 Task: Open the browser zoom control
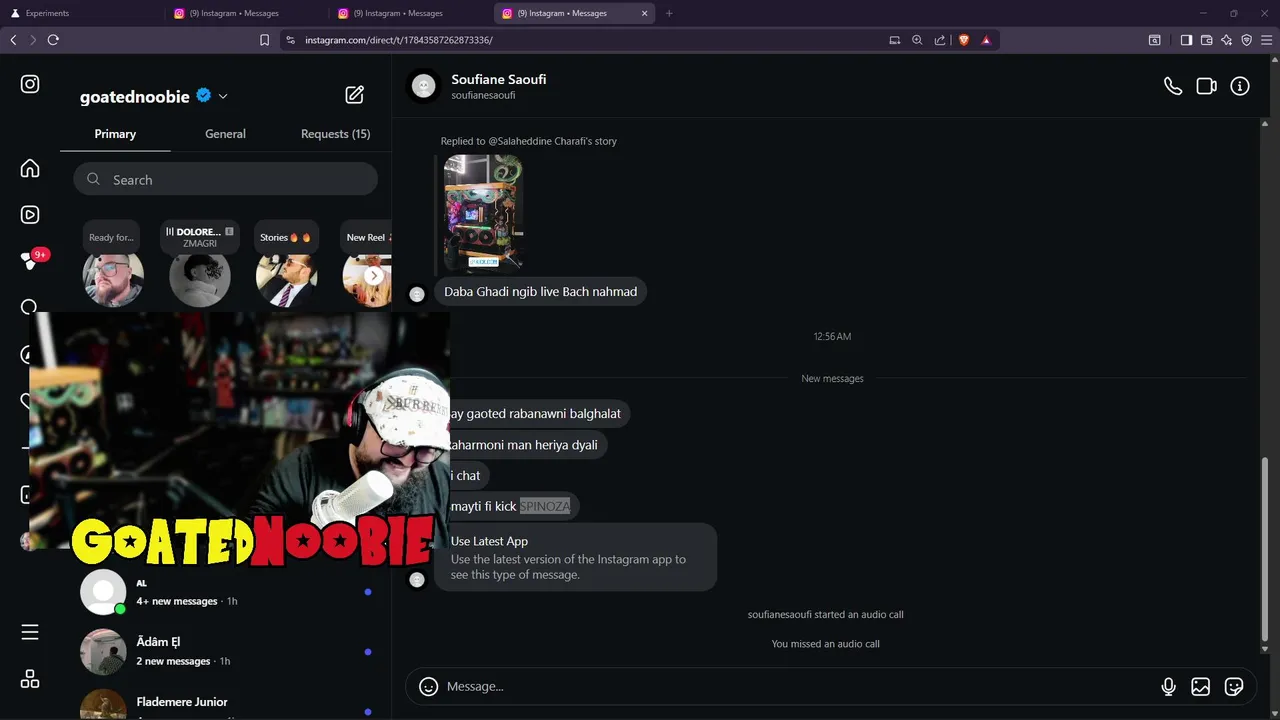917,40
